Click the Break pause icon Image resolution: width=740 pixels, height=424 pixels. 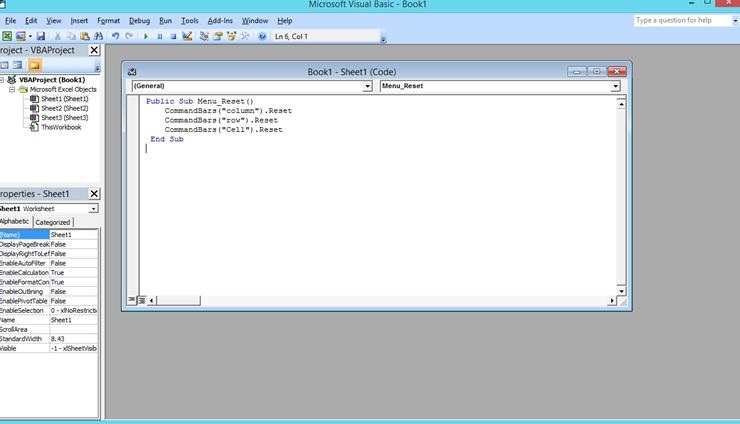pyautogui.click(x=160, y=36)
